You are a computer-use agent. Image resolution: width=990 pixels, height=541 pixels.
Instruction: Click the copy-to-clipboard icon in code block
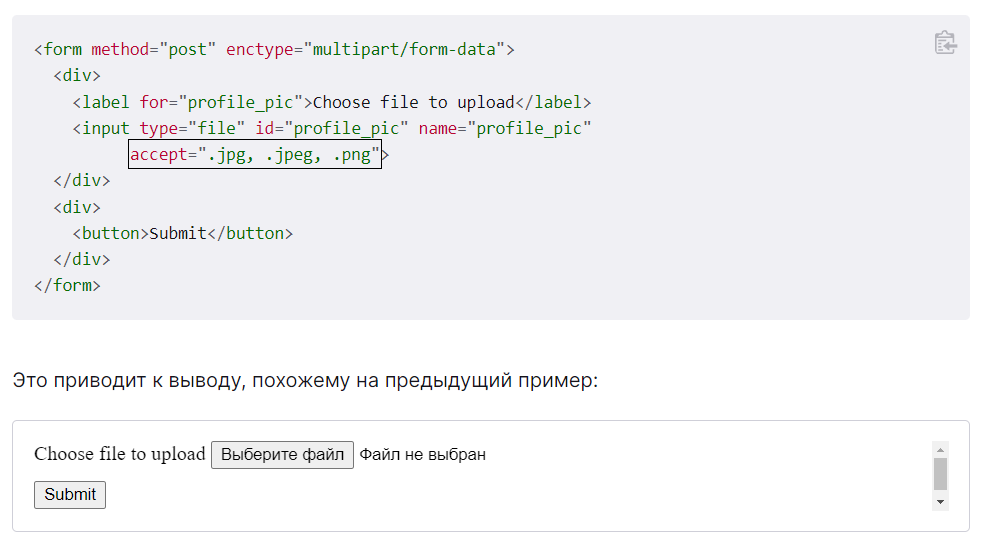pos(945,43)
